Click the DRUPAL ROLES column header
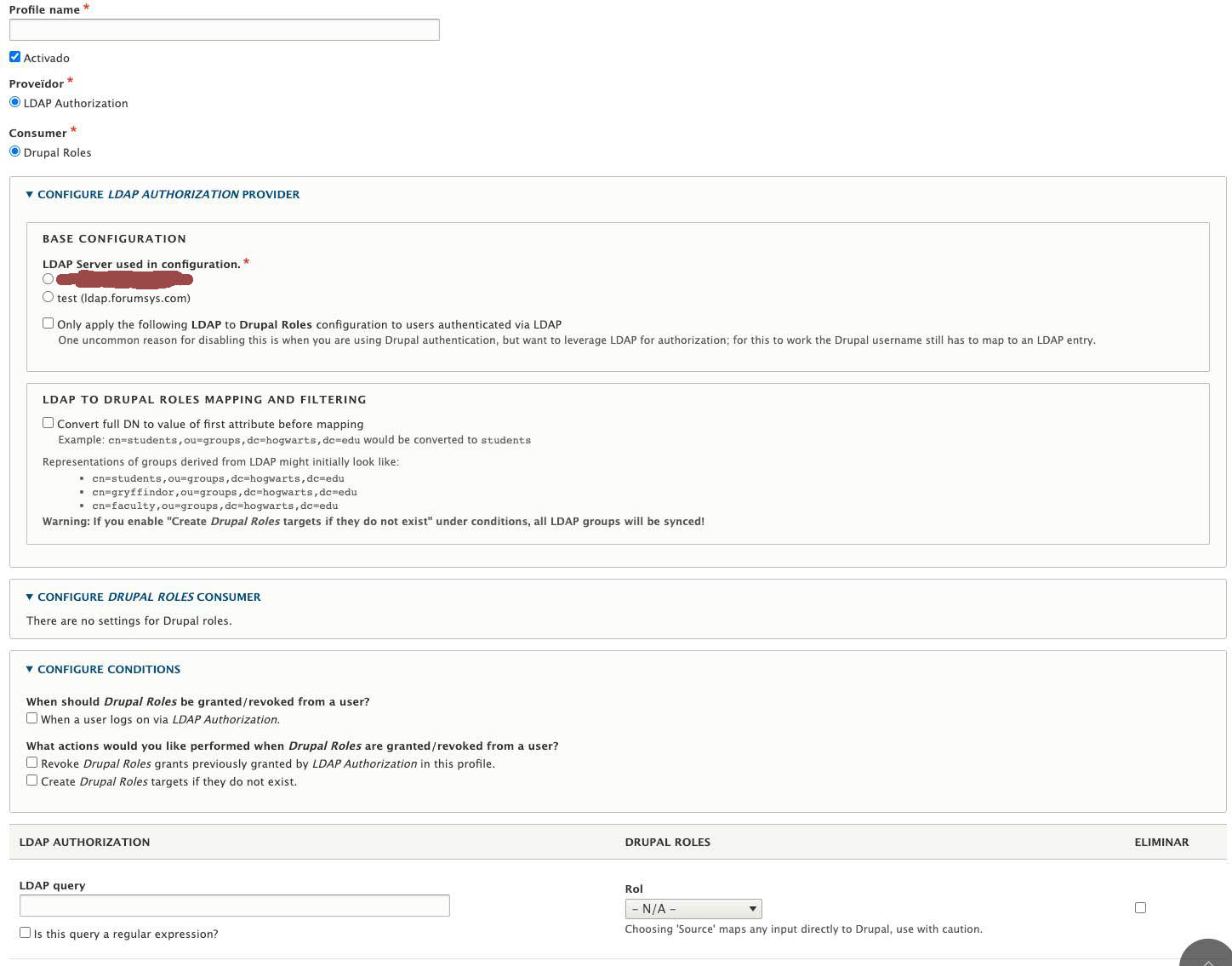 [668, 842]
